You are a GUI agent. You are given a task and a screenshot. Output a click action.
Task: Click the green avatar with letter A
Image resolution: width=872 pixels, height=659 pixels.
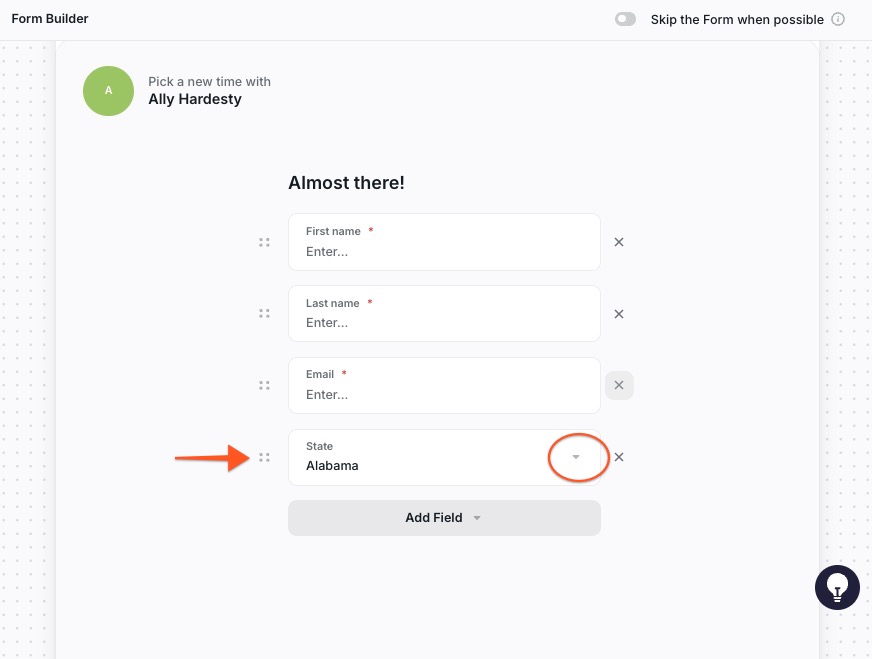click(x=108, y=91)
